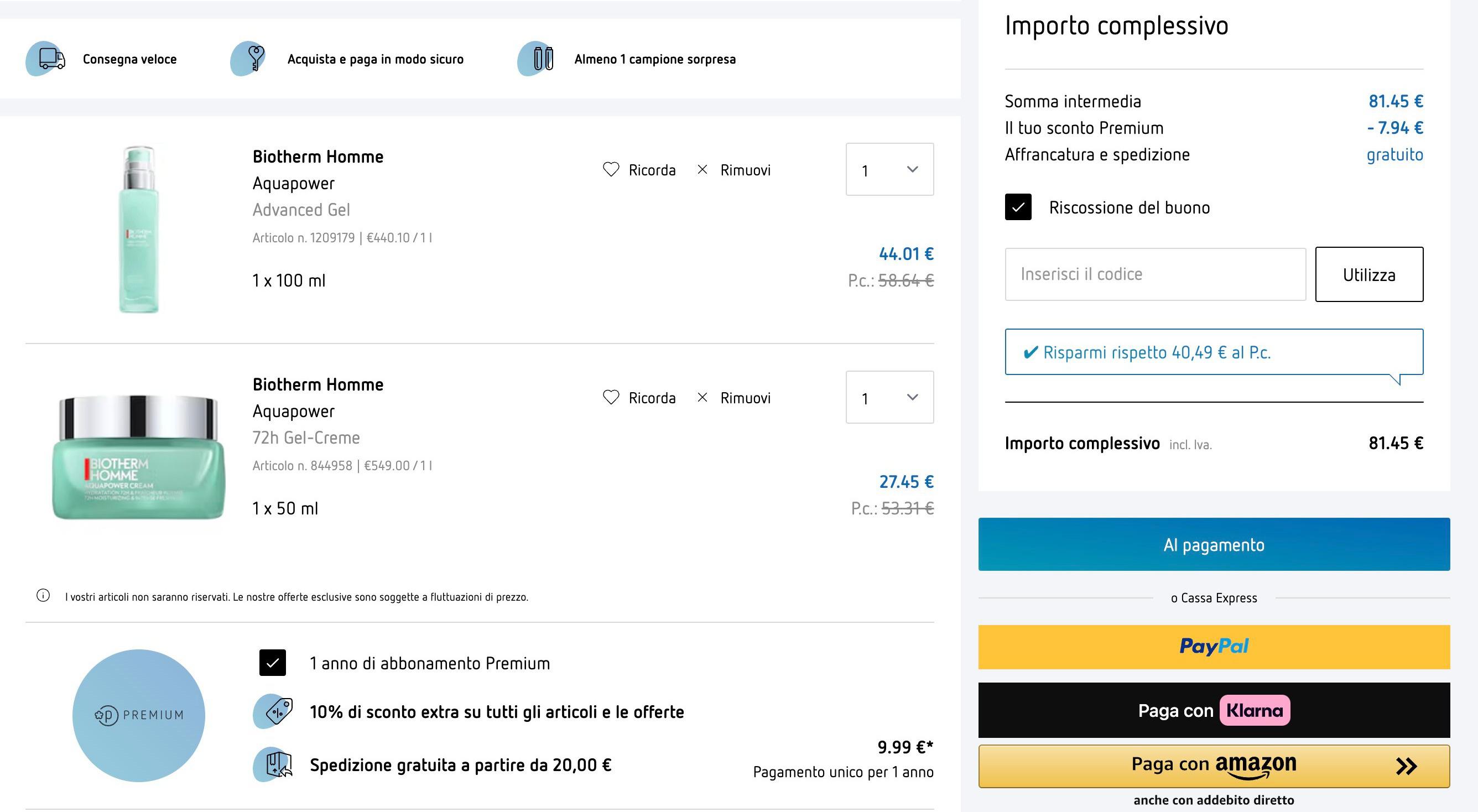Proceed with Al pagamento button
This screenshot has height=812, width=1478.
[x=1214, y=544]
